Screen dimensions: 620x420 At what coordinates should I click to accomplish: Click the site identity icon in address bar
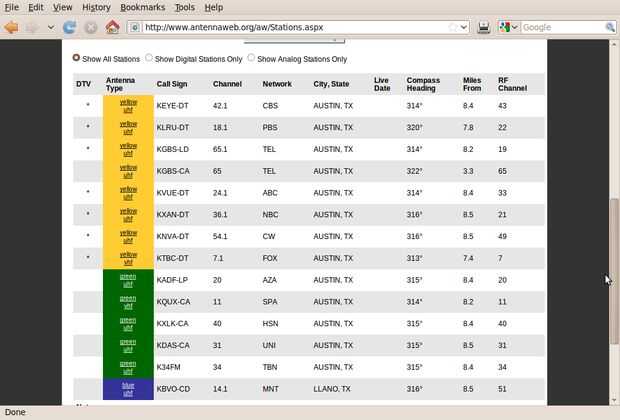click(x=135, y=27)
